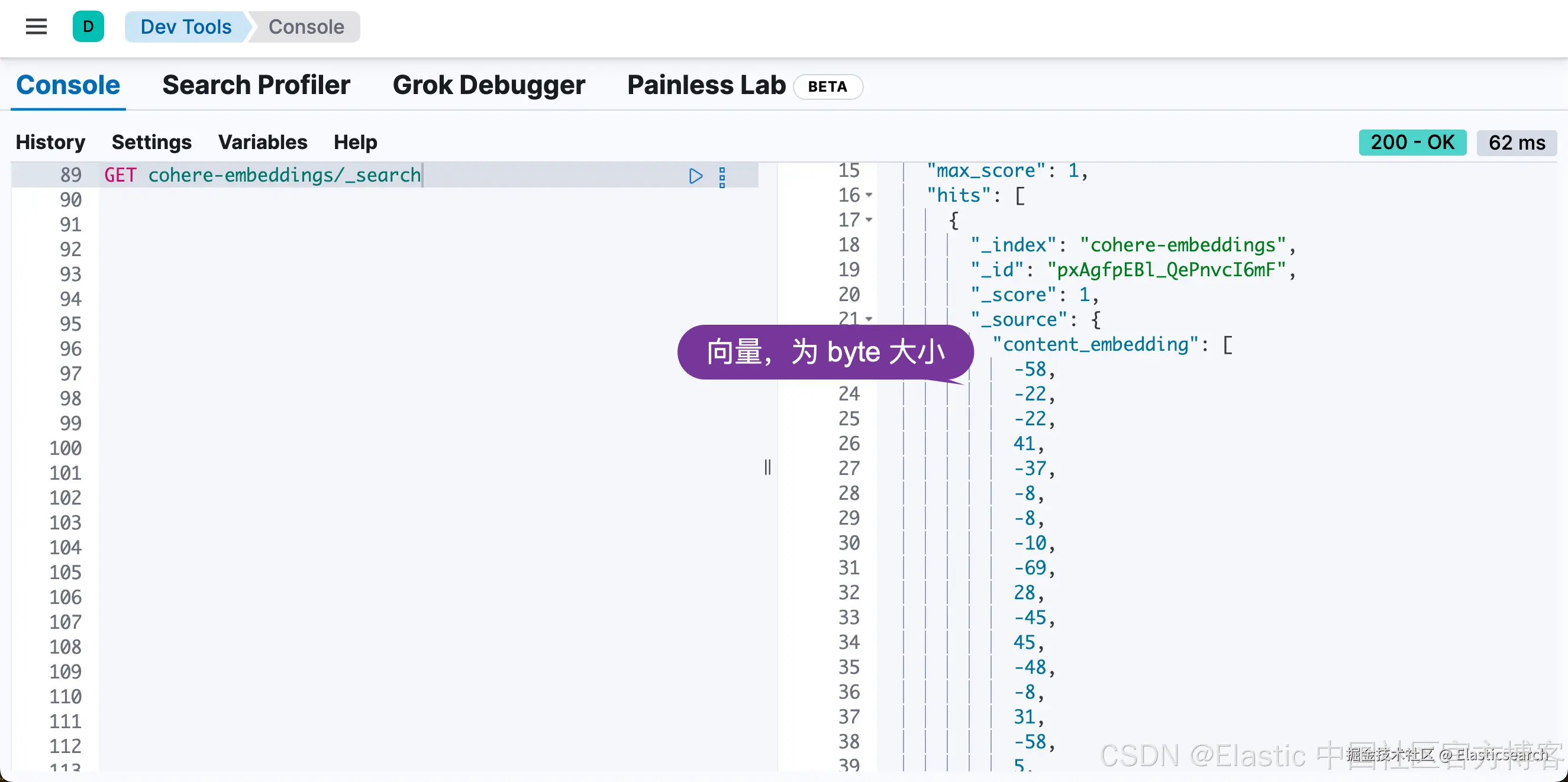1568x782 pixels.
Task: Open the Grok Debugger tab
Action: 489,85
